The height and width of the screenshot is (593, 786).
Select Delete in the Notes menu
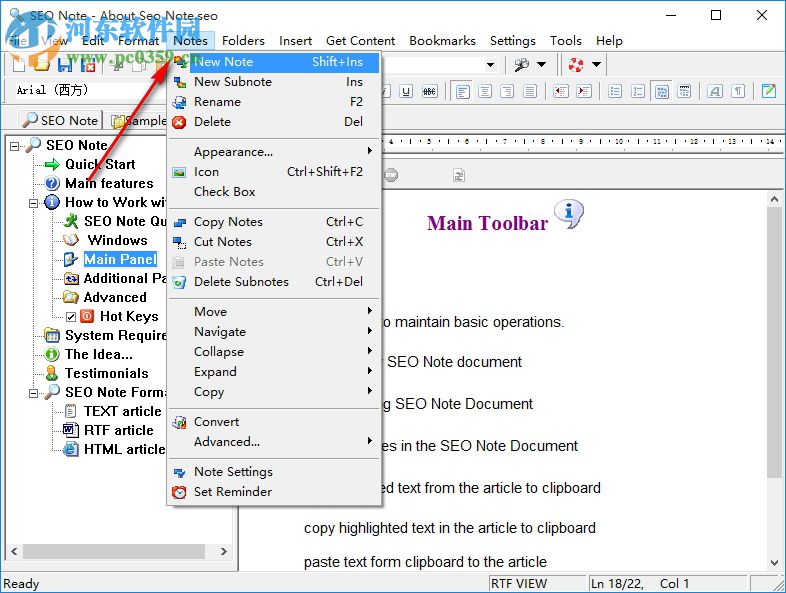[274, 122]
